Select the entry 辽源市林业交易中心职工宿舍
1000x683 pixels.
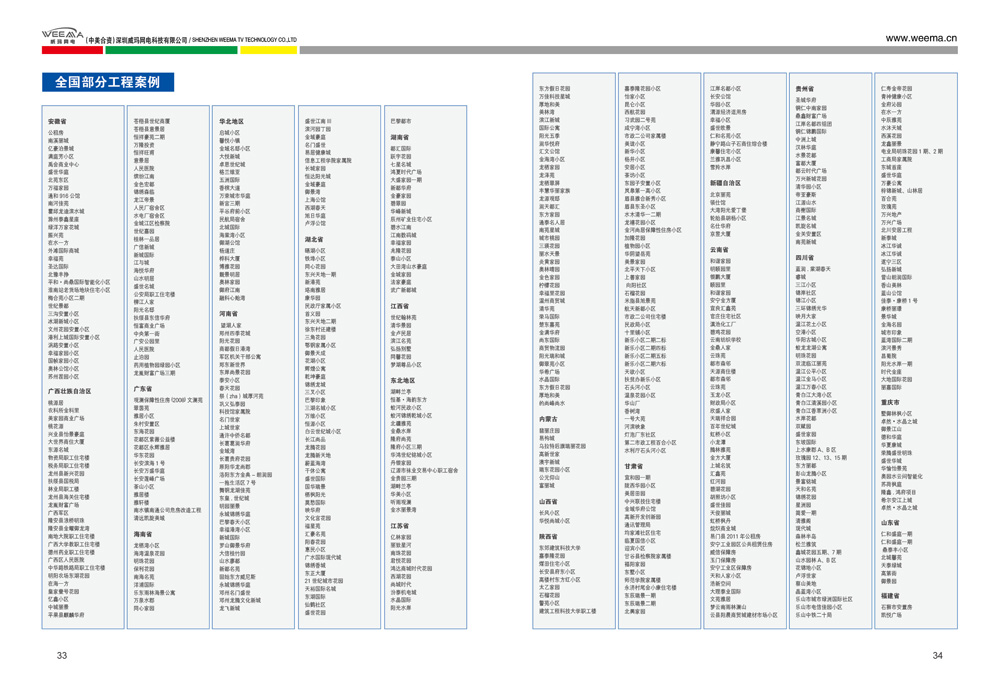(424, 471)
